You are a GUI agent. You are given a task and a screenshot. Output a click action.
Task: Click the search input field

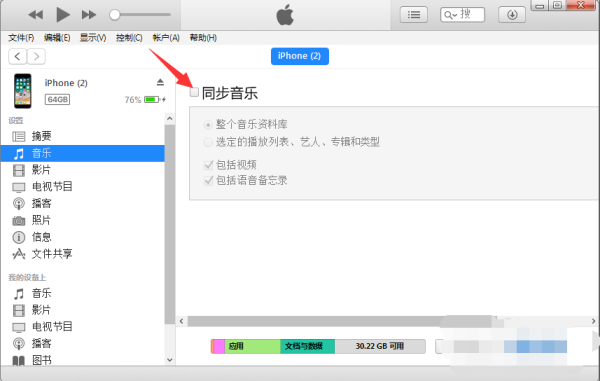[x=462, y=15]
